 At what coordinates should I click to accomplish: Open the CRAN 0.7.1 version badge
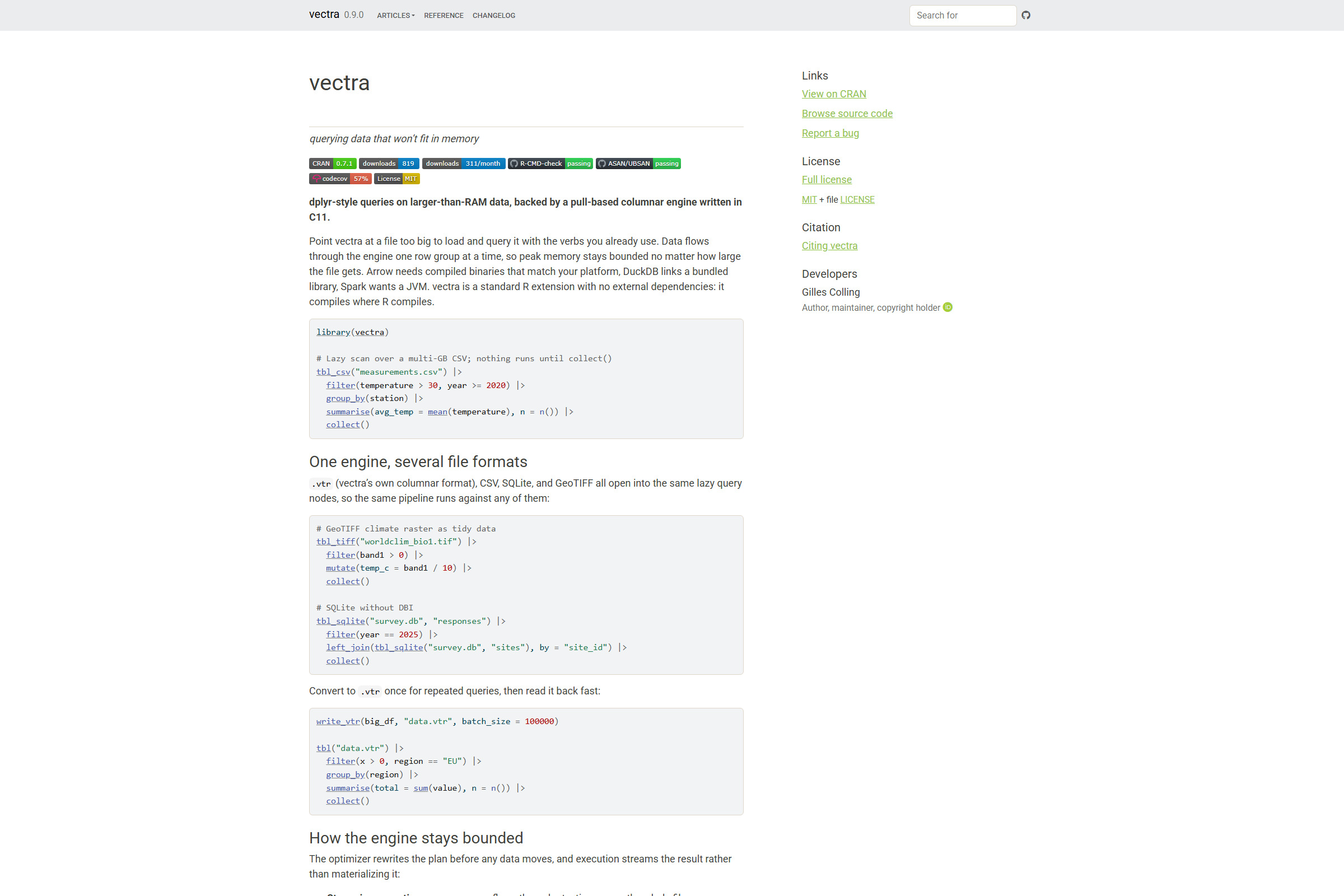click(333, 164)
